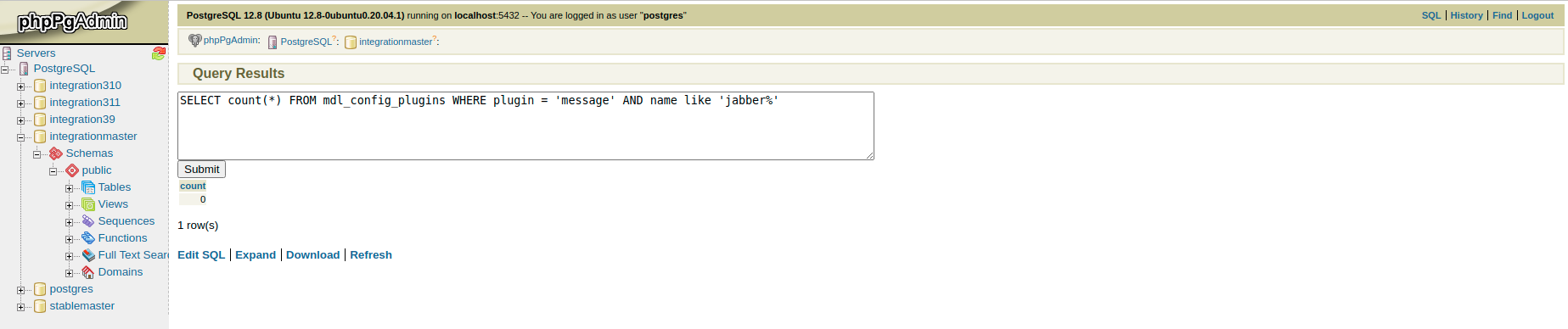This screenshot has width=1568, height=329.
Task: Expand the Domains node
Action: pos(69,273)
